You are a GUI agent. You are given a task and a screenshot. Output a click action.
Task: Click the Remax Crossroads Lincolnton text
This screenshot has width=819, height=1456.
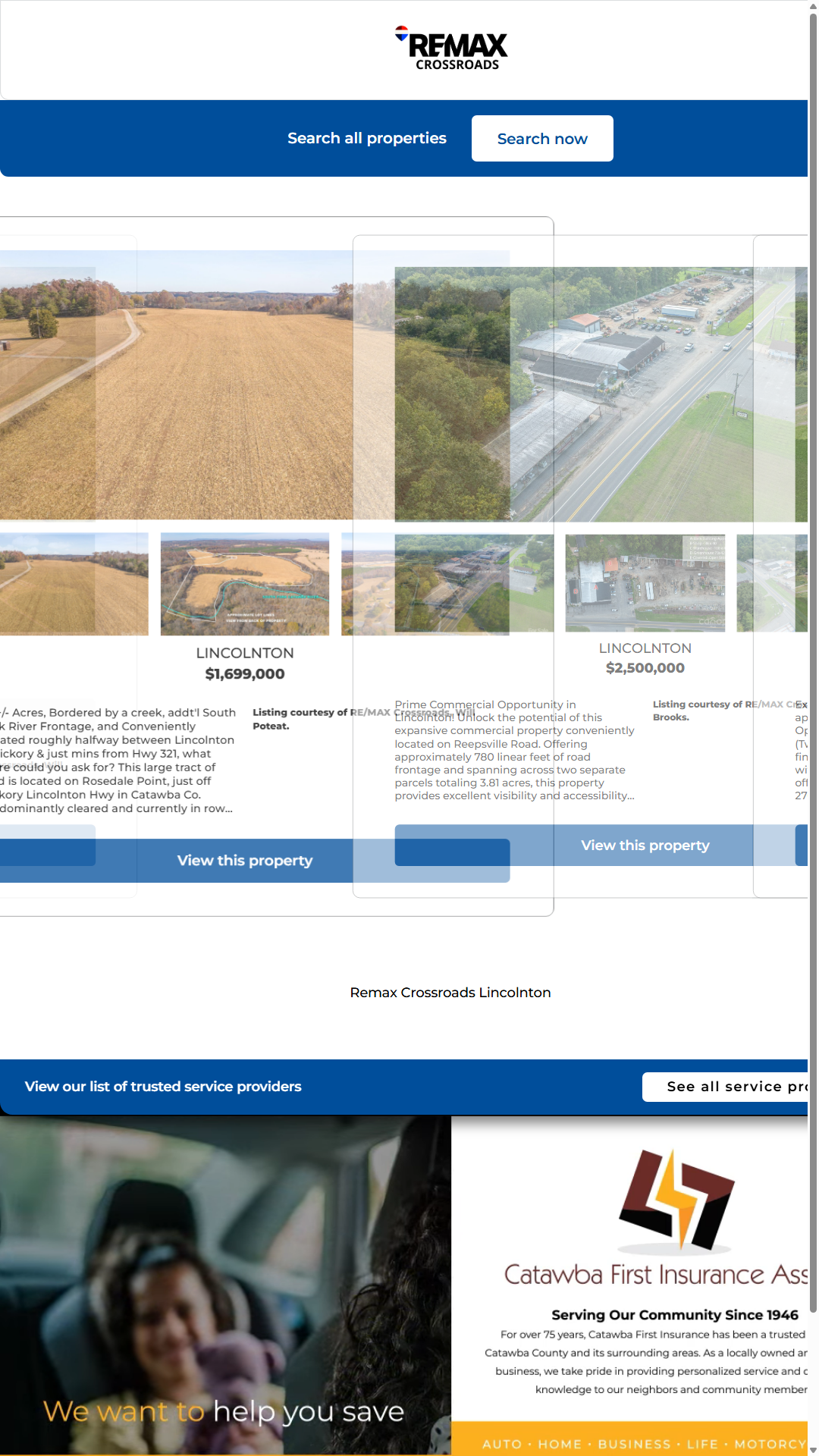click(450, 993)
